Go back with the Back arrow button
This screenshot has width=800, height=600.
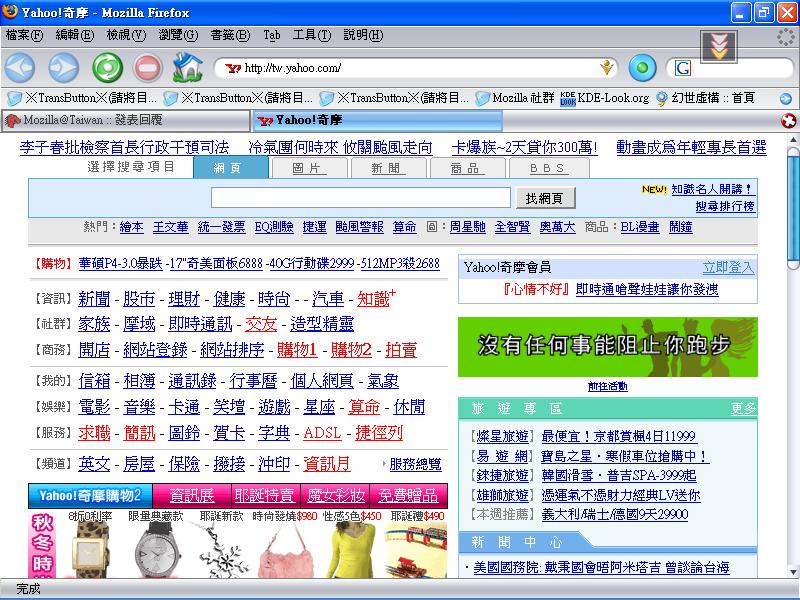click(x=19, y=68)
